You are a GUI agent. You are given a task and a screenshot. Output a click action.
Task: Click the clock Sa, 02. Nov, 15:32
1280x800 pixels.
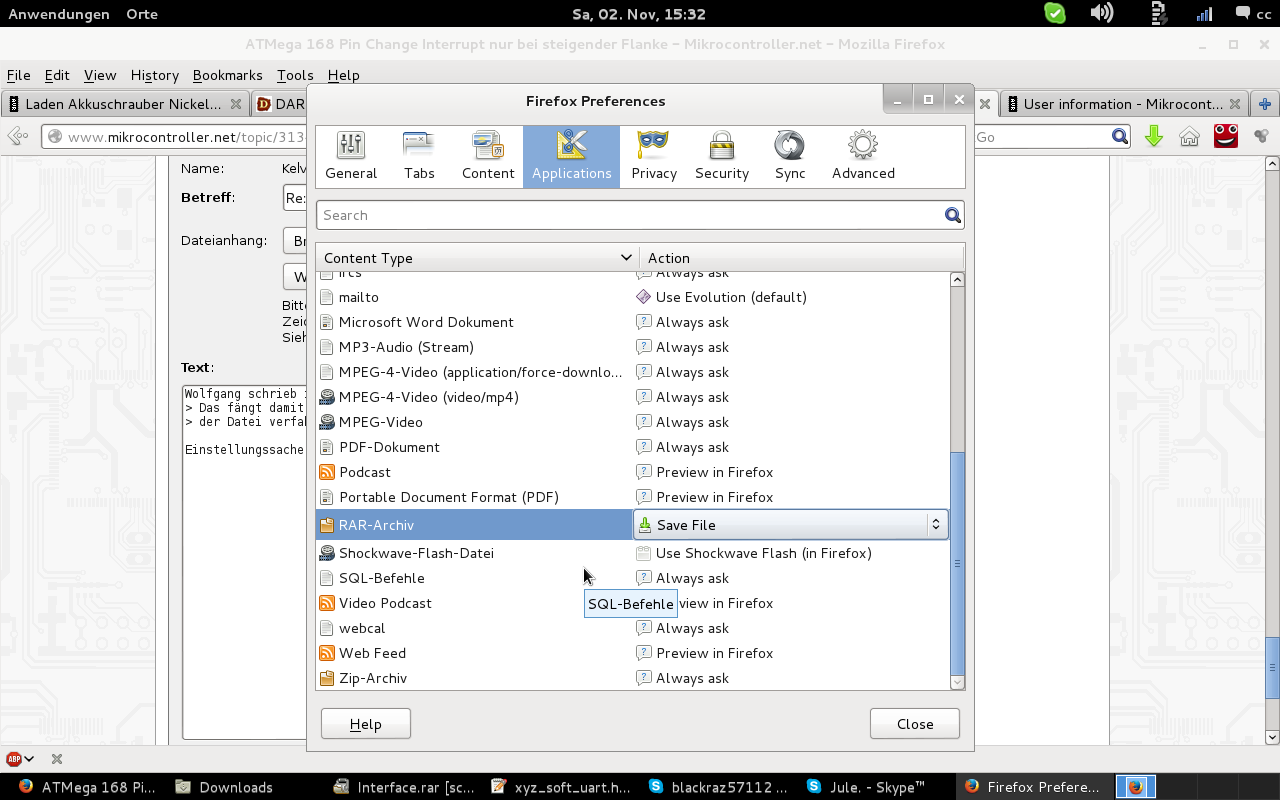(639, 14)
